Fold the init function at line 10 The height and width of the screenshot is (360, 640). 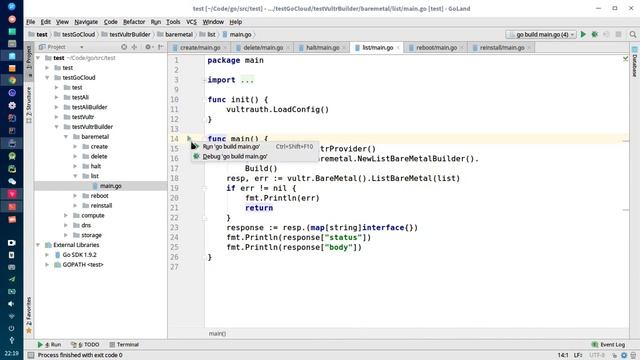pos(204,100)
